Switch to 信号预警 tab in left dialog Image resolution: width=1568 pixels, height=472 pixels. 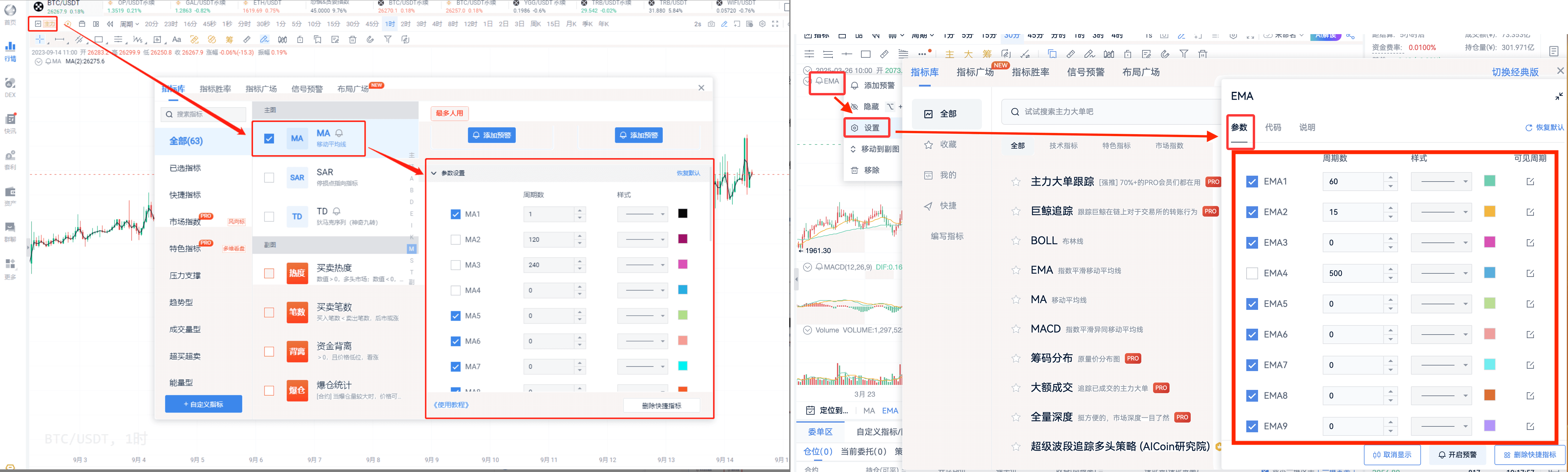point(307,89)
